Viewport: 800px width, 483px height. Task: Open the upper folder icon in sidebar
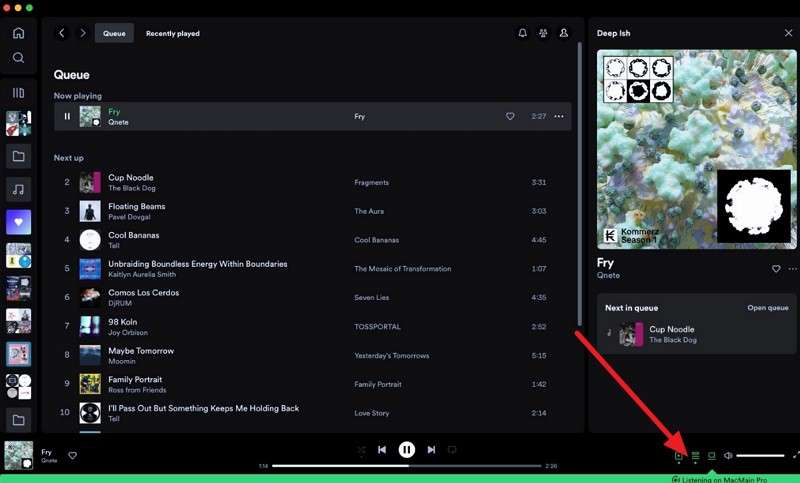coord(18,156)
